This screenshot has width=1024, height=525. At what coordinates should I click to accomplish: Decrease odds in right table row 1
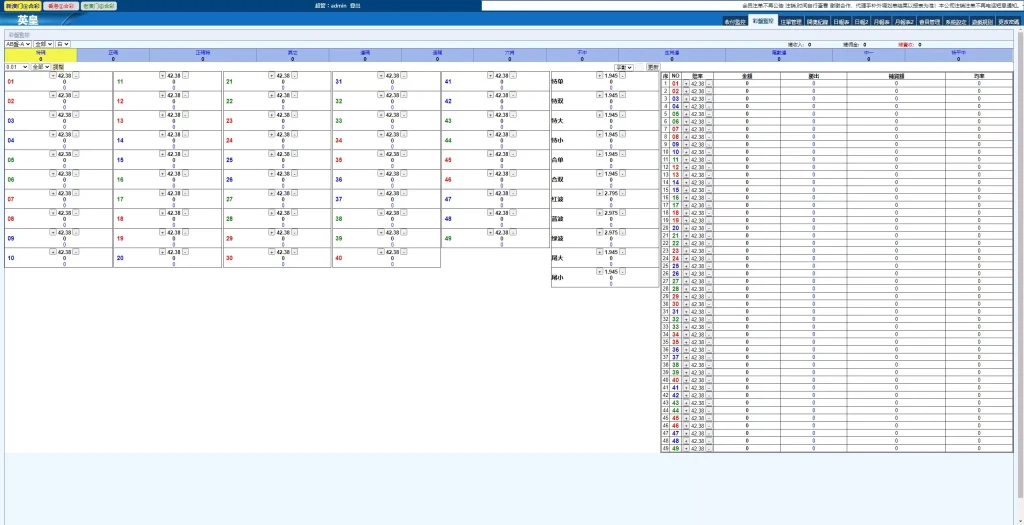point(709,84)
